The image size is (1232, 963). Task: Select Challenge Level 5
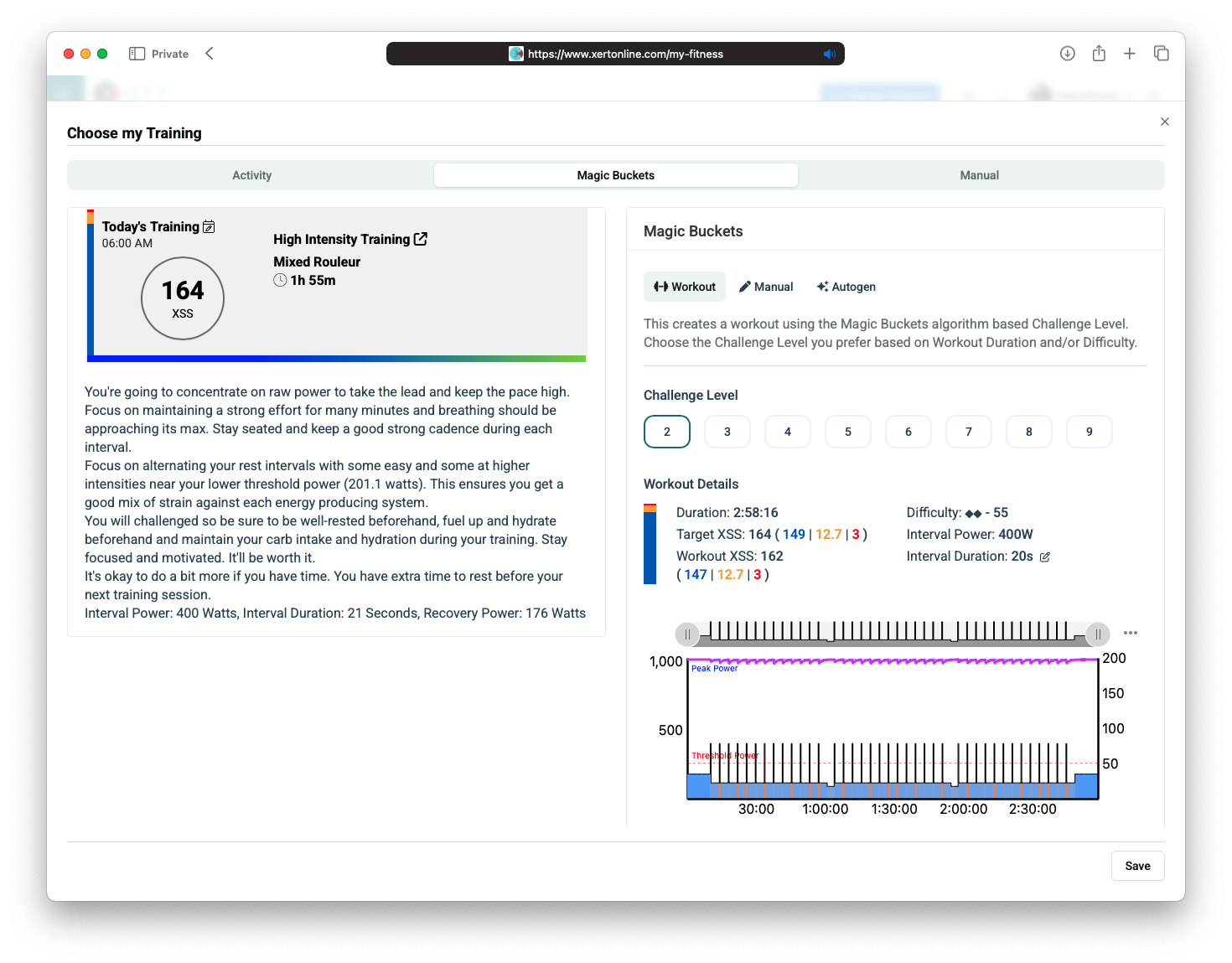(848, 432)
